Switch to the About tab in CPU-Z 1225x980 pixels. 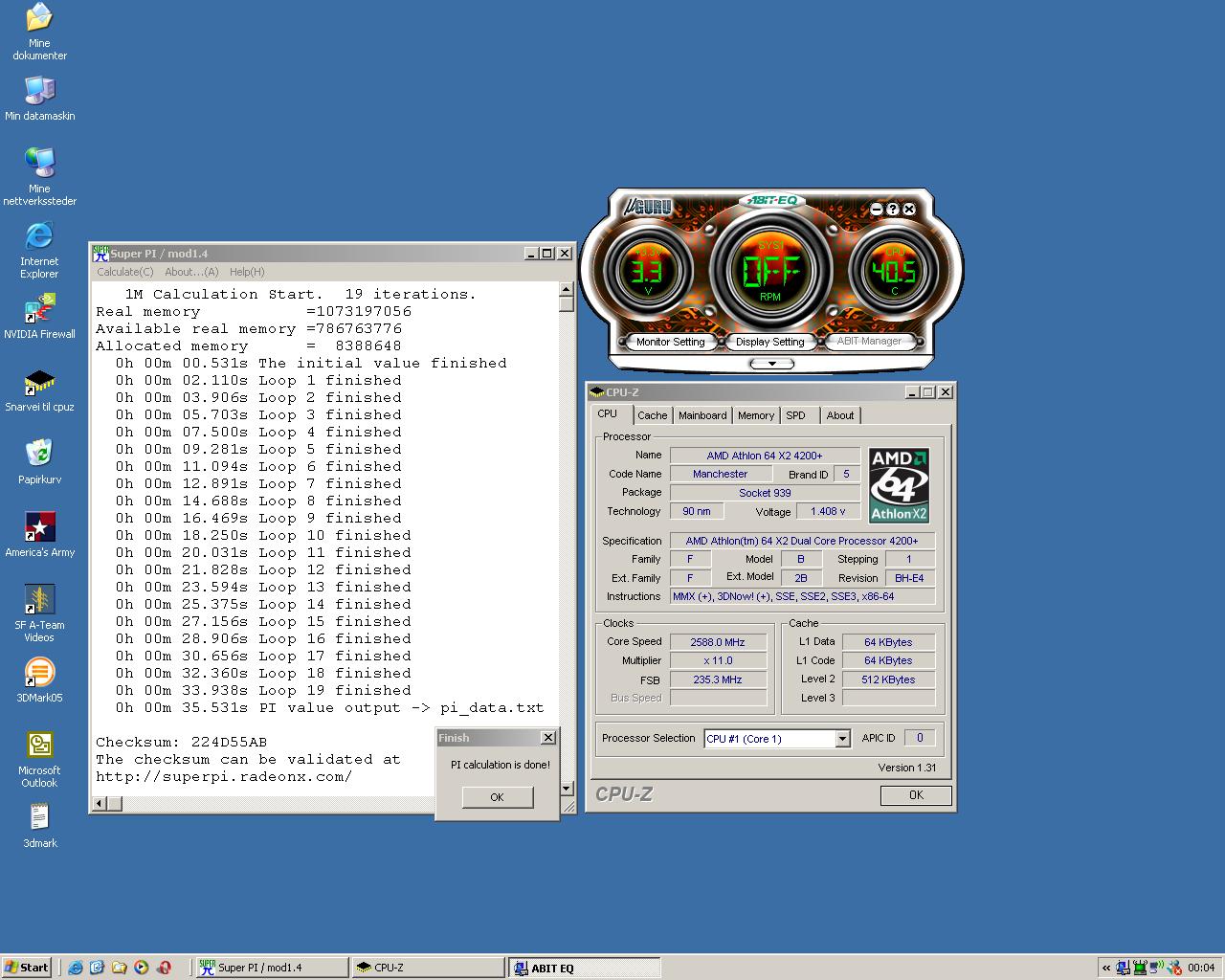pyautogui.click(x=840, y=415)
